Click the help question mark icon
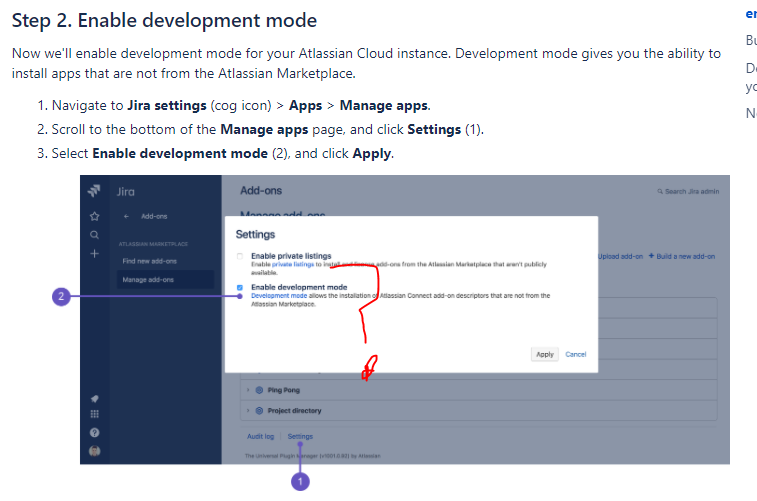This screenshot has height=501, width=757. (x=95, y=432)
